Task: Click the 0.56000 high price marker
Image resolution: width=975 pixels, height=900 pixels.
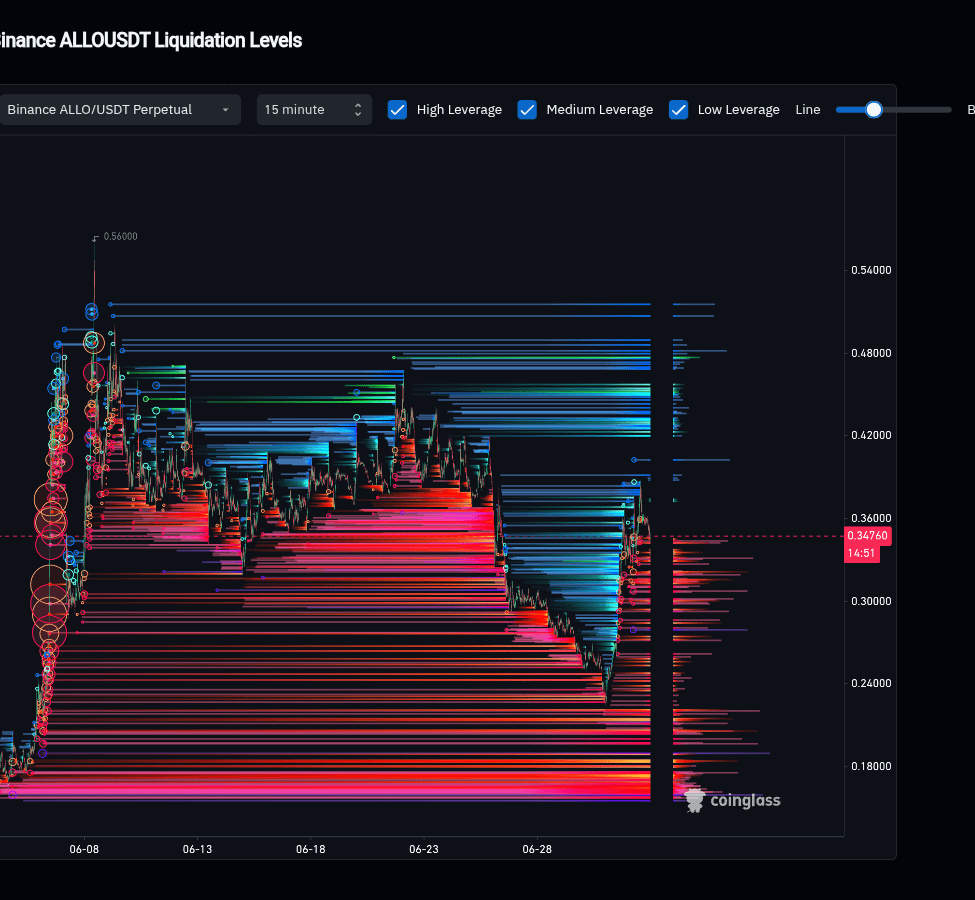Action: pyautogui.click(x=120, y=236)
